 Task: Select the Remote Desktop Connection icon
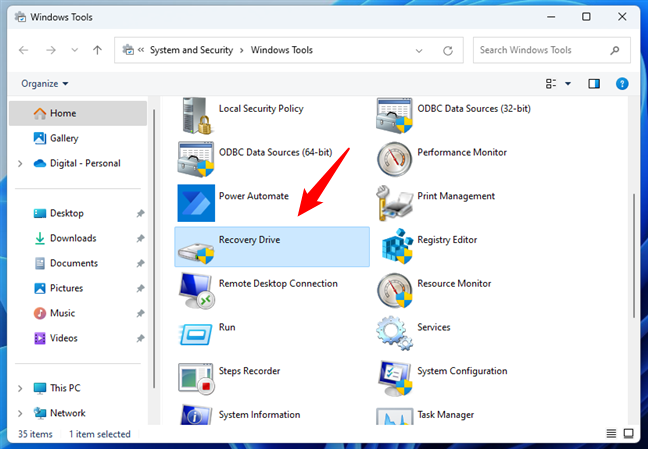[196, 291]
